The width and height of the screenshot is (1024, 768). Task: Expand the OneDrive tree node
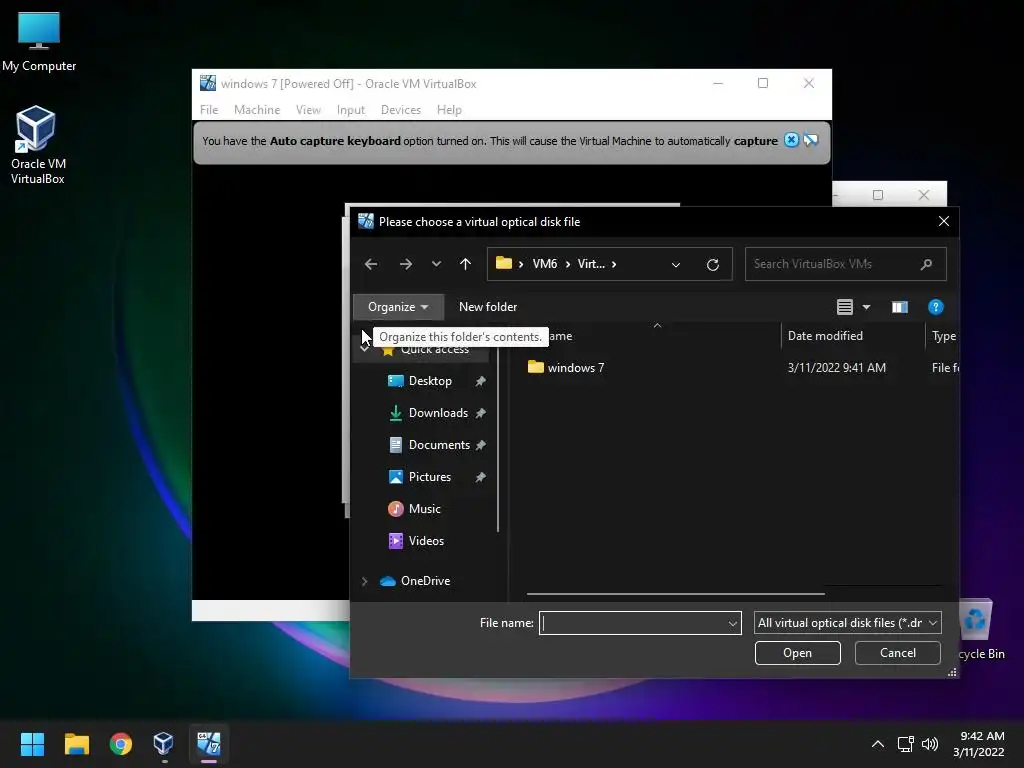(364, 581)
